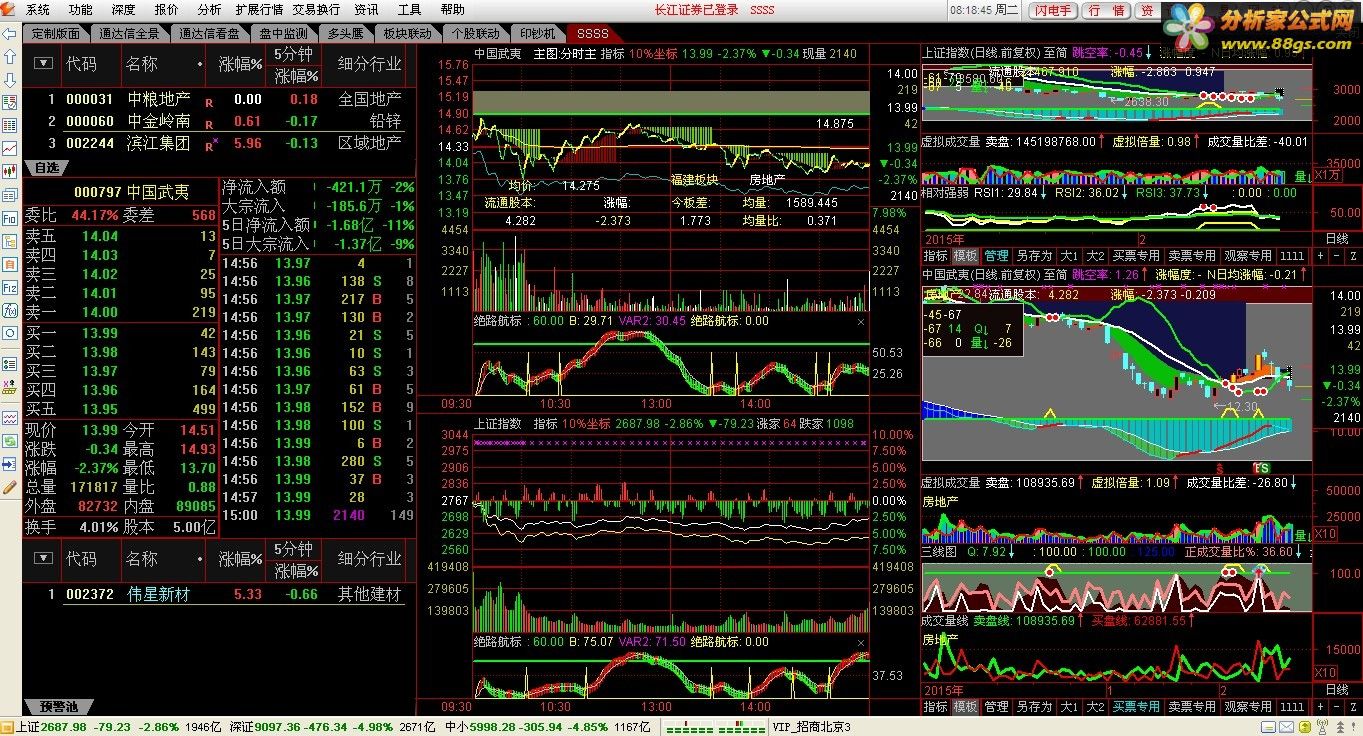1363x736 pixels.
Task: Open the 资讯 menu
Action: tap(366, 9)
